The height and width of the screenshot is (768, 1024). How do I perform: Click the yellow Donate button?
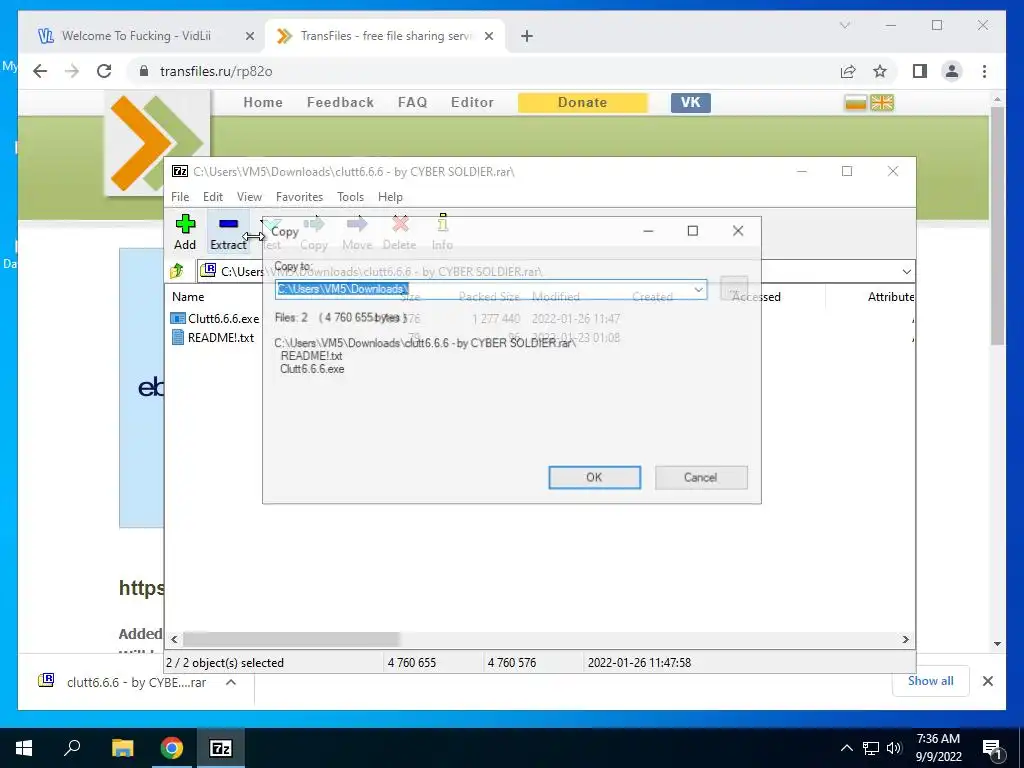point(583,103)
